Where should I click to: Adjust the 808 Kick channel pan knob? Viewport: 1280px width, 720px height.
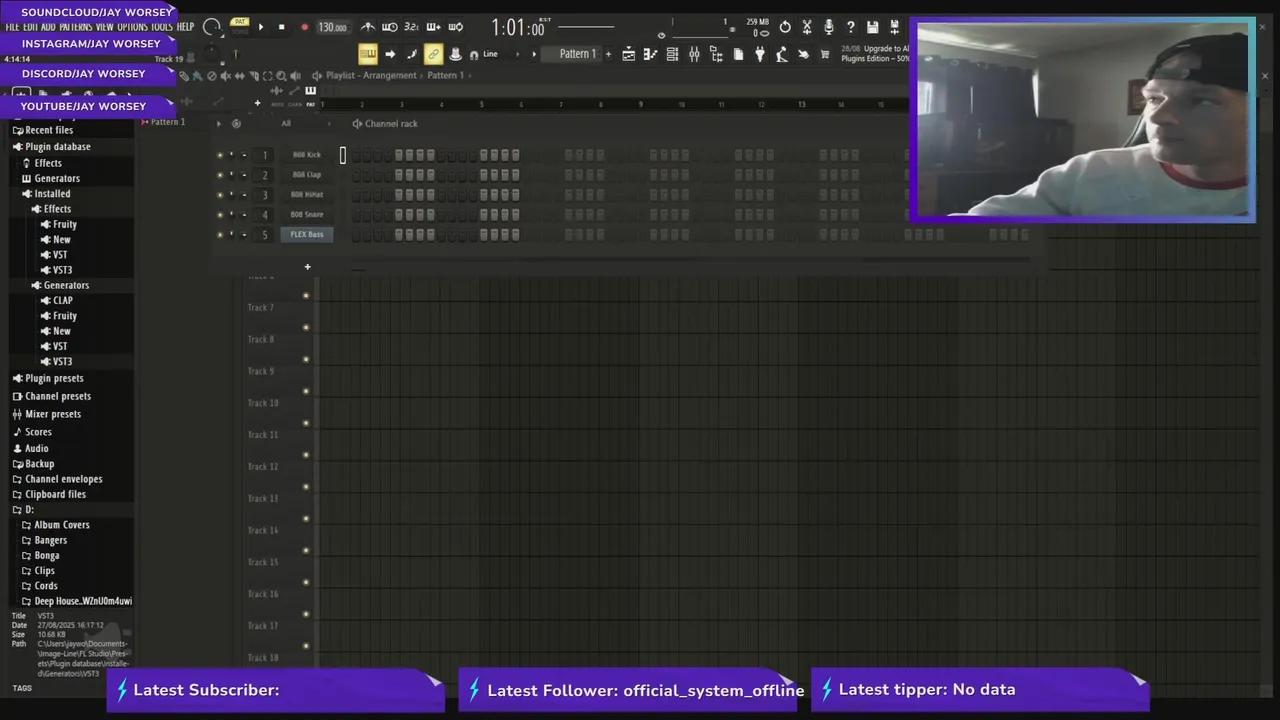point(232,155)
